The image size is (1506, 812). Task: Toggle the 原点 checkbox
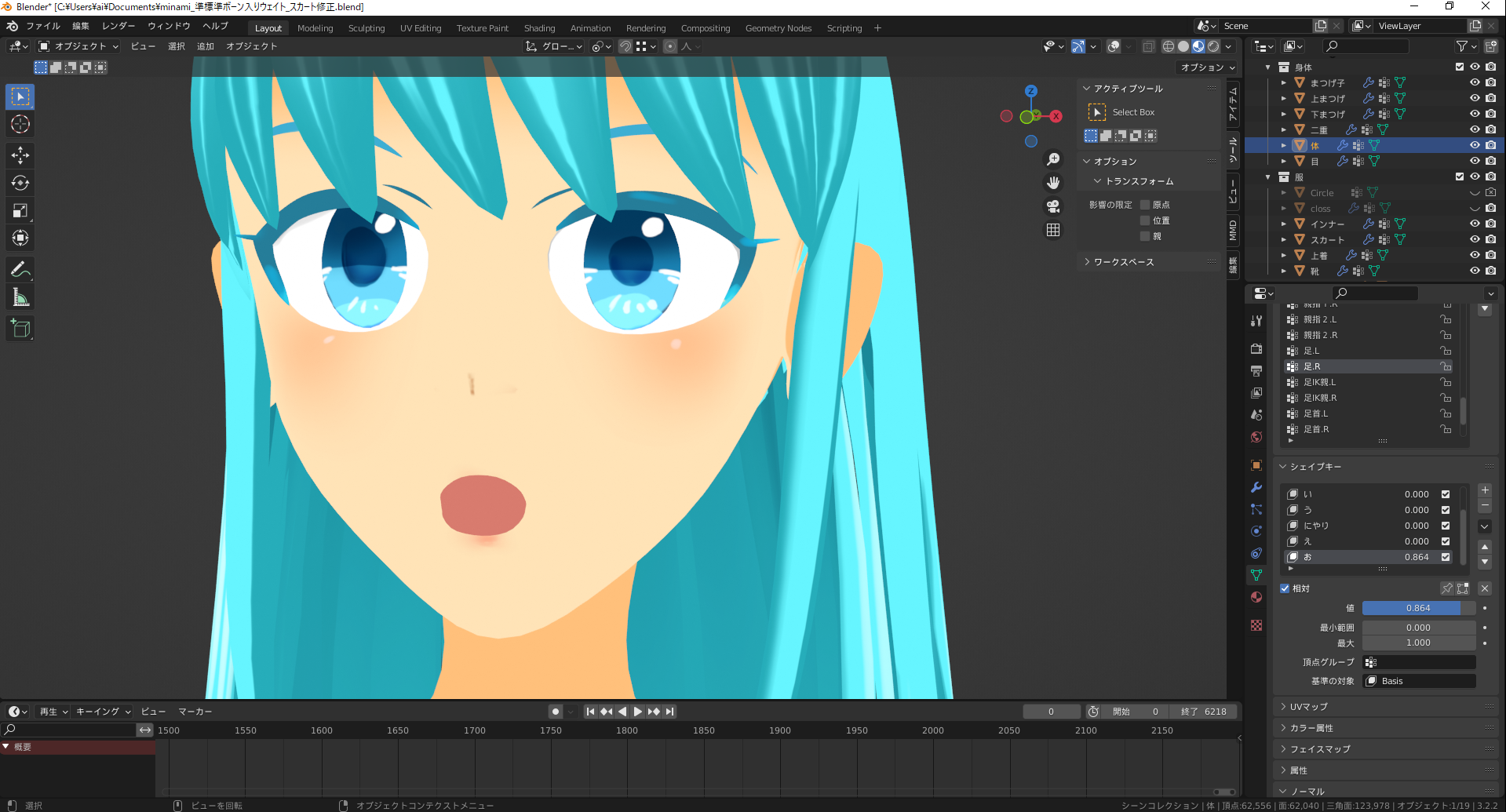[1145, 205]
